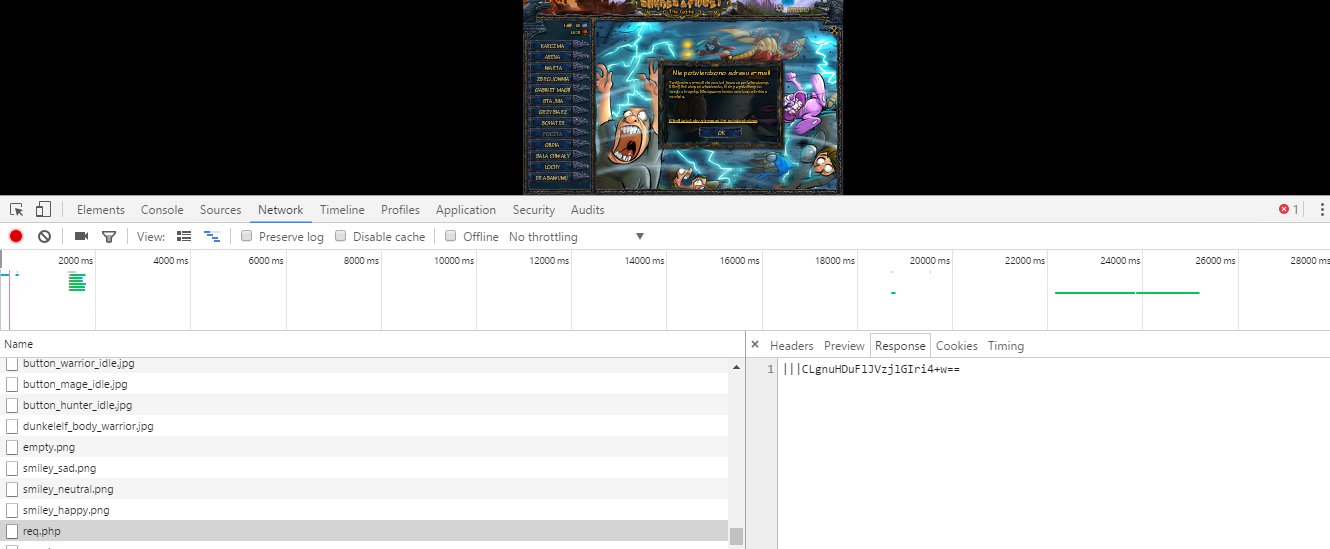
Task: Click the request list scrollbar thumb
Action: [737, 537]
